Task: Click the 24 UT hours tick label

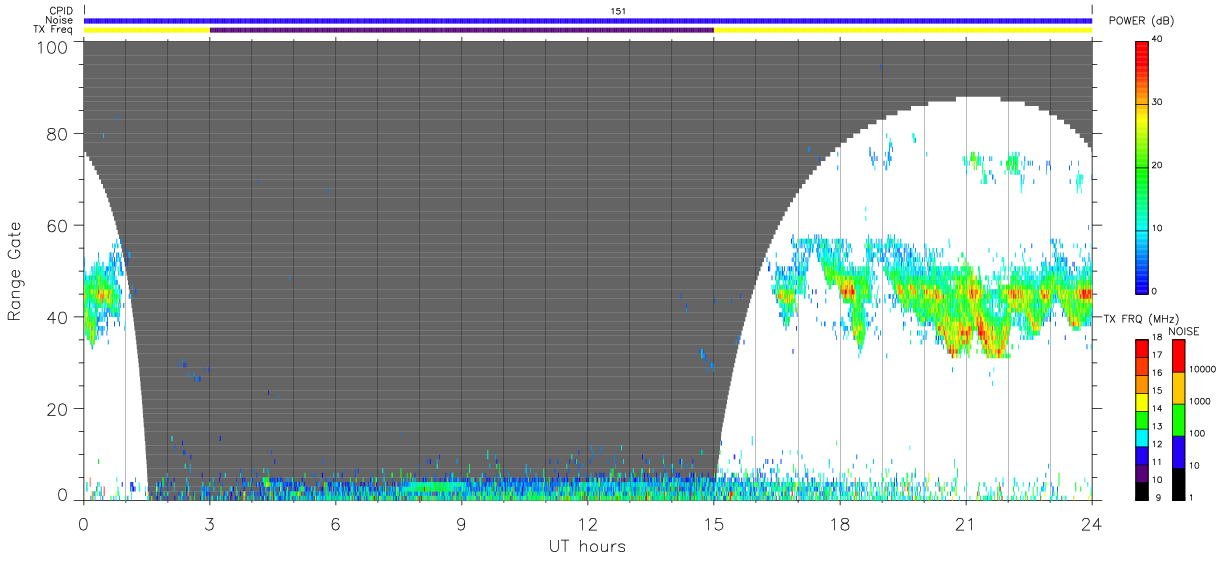Action: click(1092, 523)
